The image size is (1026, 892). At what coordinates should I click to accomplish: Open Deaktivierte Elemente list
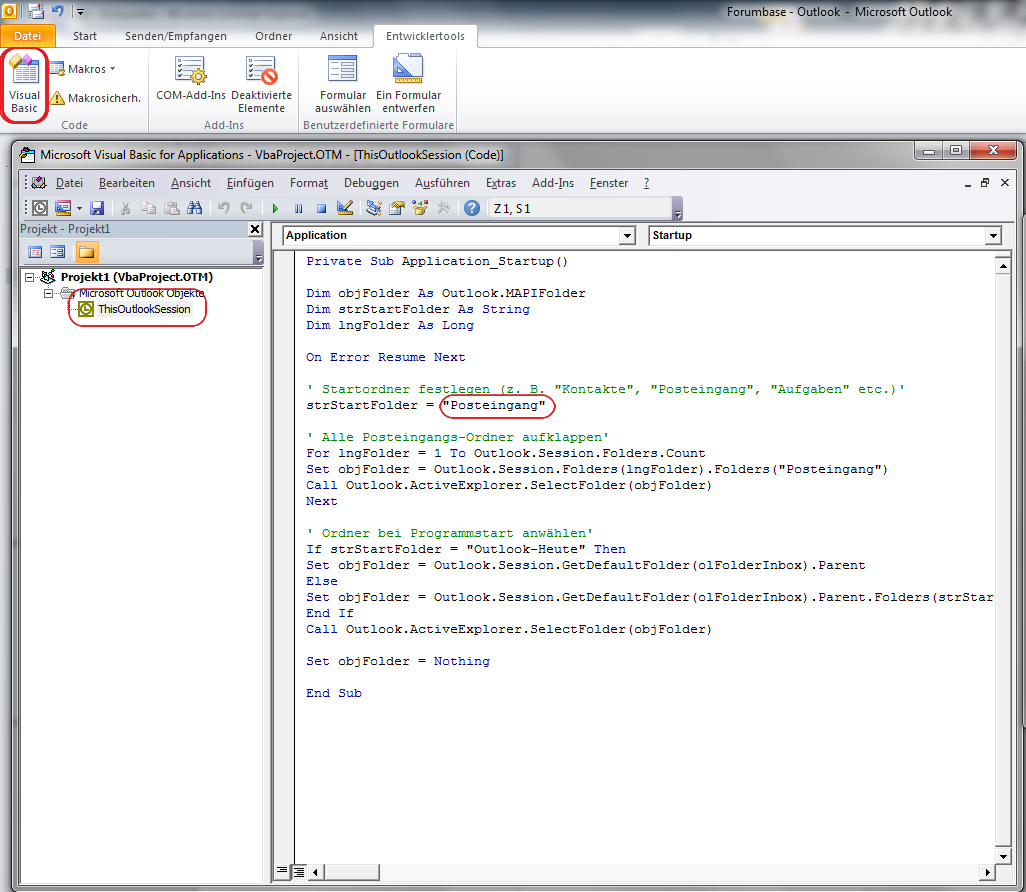[x=261, y=85]
